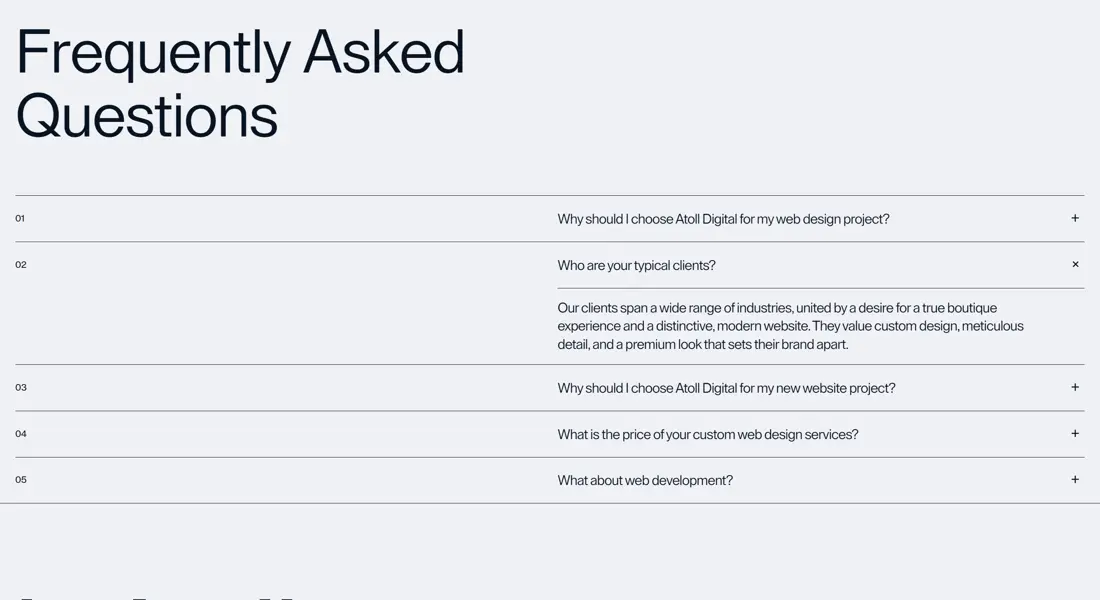1100x600 pixels.
Task: Click the plus icon beside question 03
Action: (x=1074, y=387)
